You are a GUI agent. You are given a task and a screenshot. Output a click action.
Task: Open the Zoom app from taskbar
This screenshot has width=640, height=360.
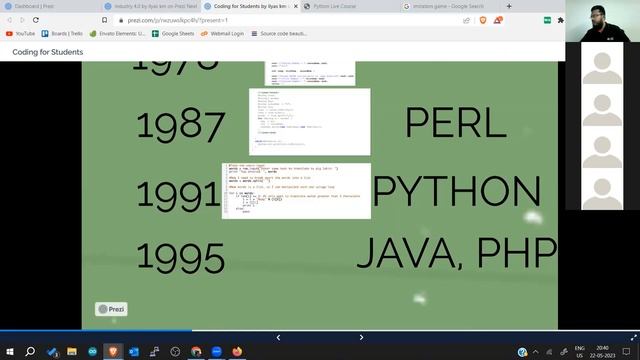[x=217, y=351]
